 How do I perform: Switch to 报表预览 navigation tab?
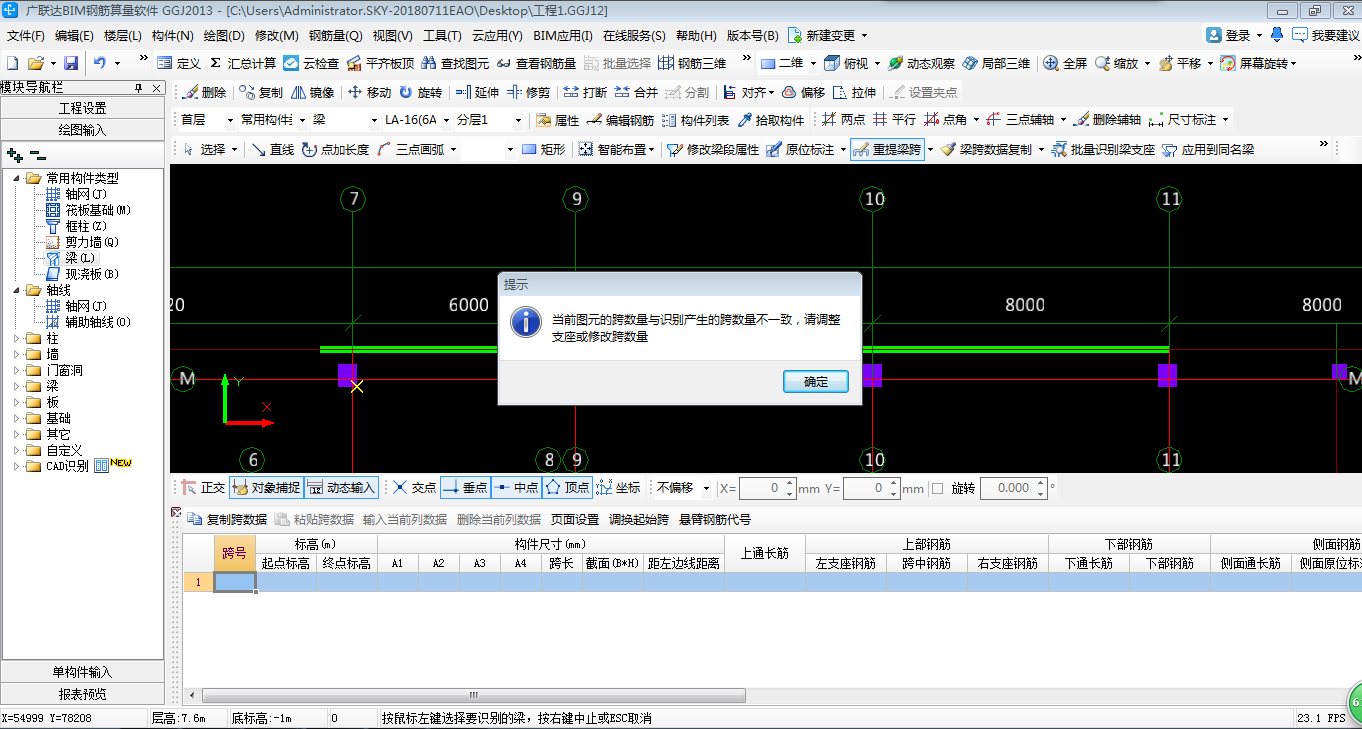[83, 694]
